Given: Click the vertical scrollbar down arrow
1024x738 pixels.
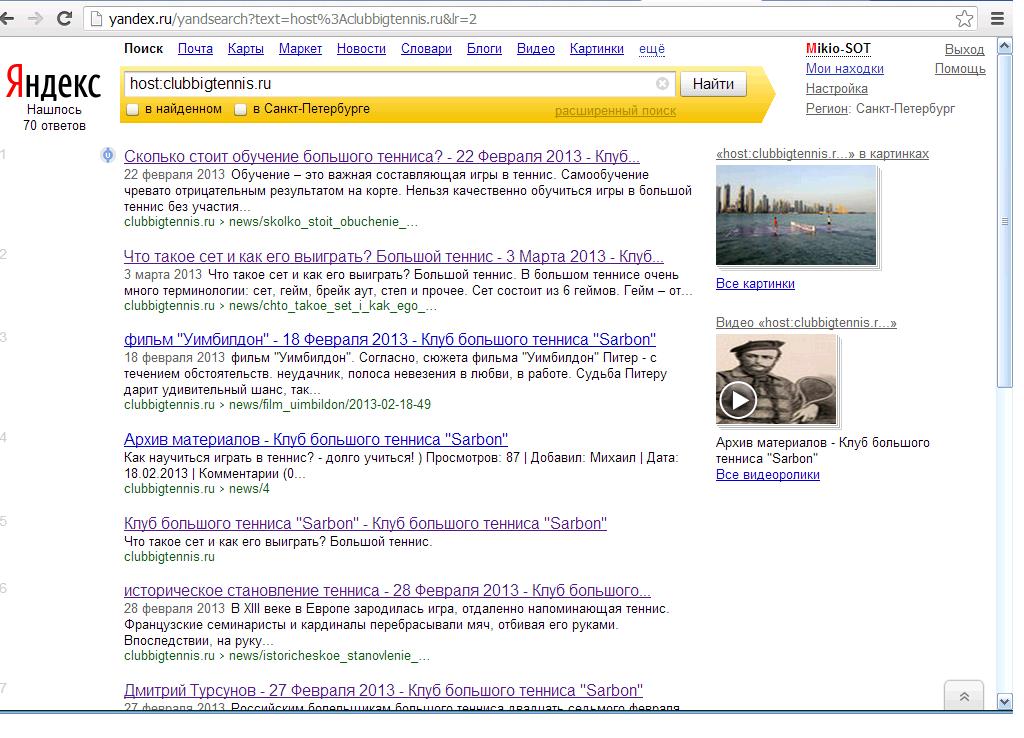Looking at the screenshot, I should click(x=1005, y=702).
